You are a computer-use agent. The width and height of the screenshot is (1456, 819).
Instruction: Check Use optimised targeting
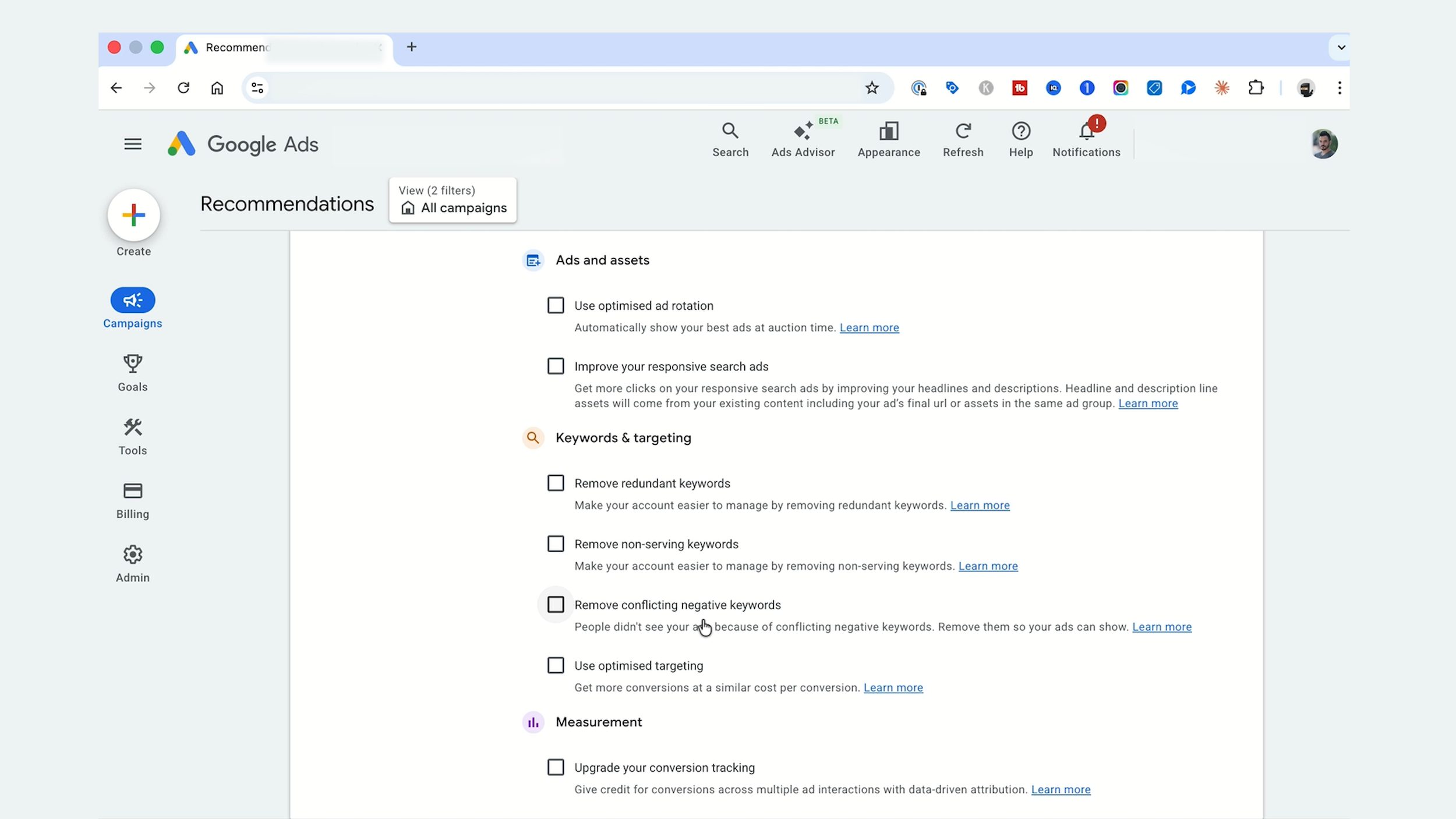pyautogui.click(x=556, y=665)
